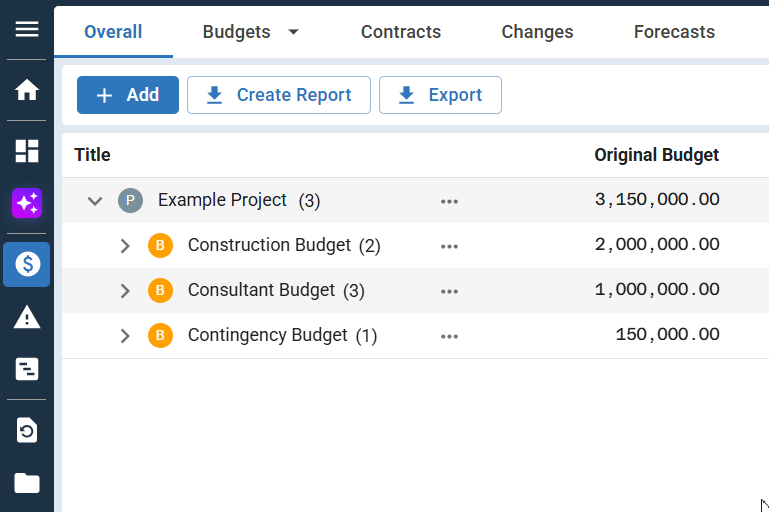Click the Add button

click(128, 95)
